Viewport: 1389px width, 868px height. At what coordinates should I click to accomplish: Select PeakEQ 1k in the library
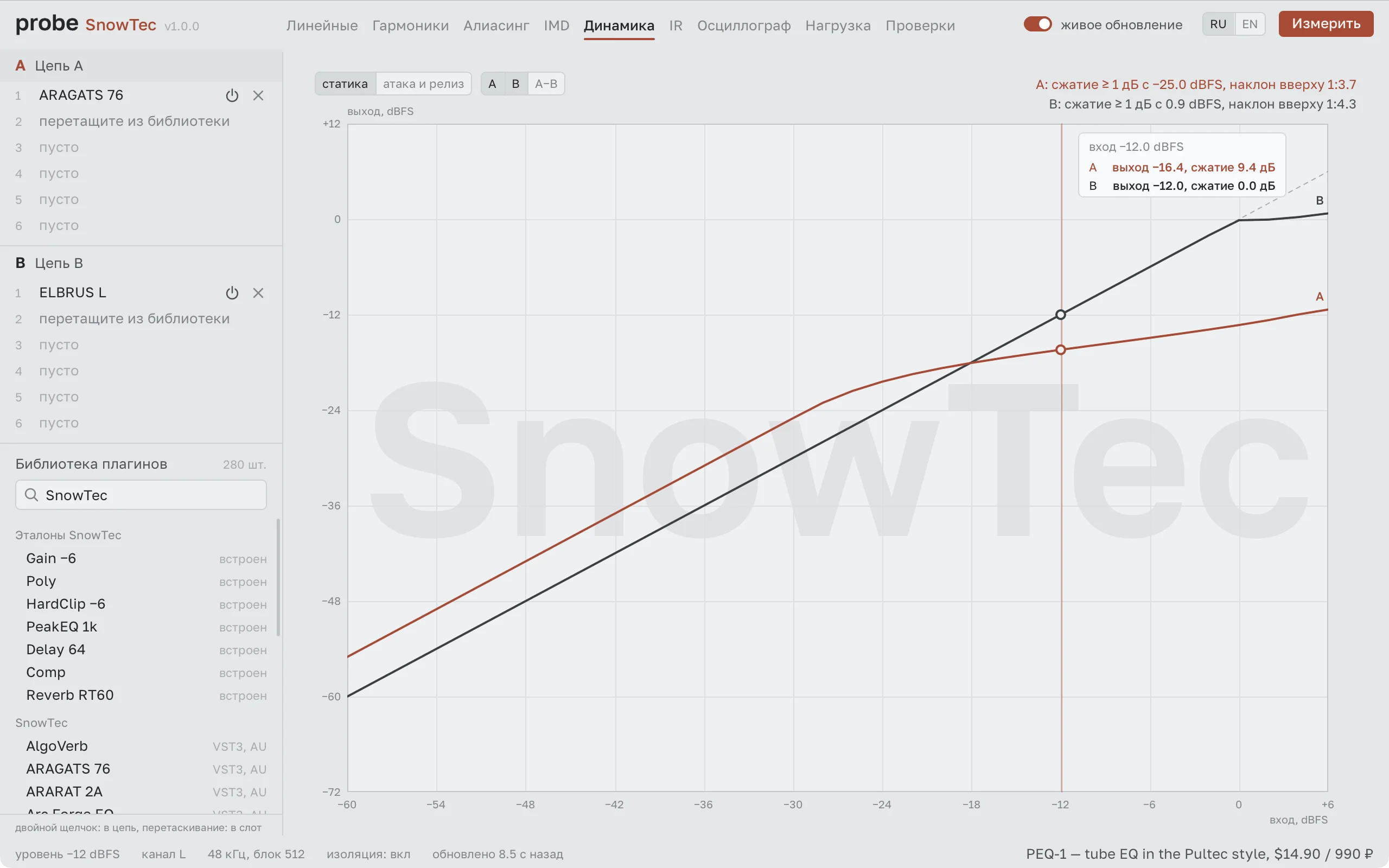(x=141, y=627)
